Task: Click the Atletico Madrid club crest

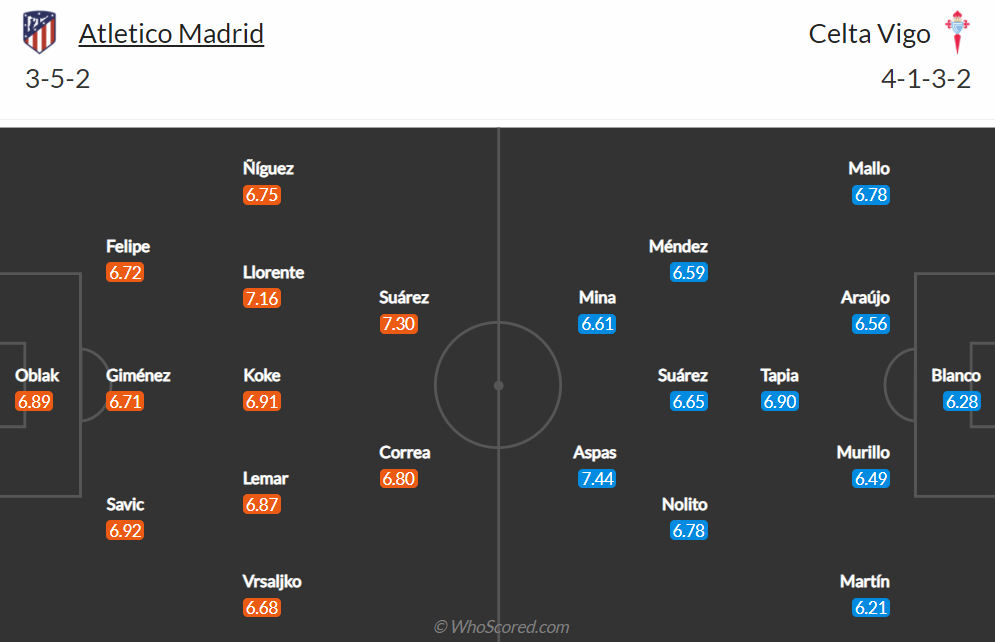Action: [x=39, y=32]
